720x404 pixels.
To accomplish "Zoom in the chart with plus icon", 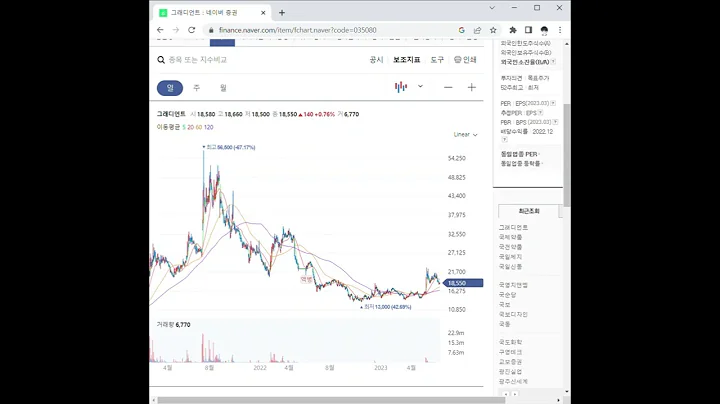I will pyautogui.click(x=472, y=87).
